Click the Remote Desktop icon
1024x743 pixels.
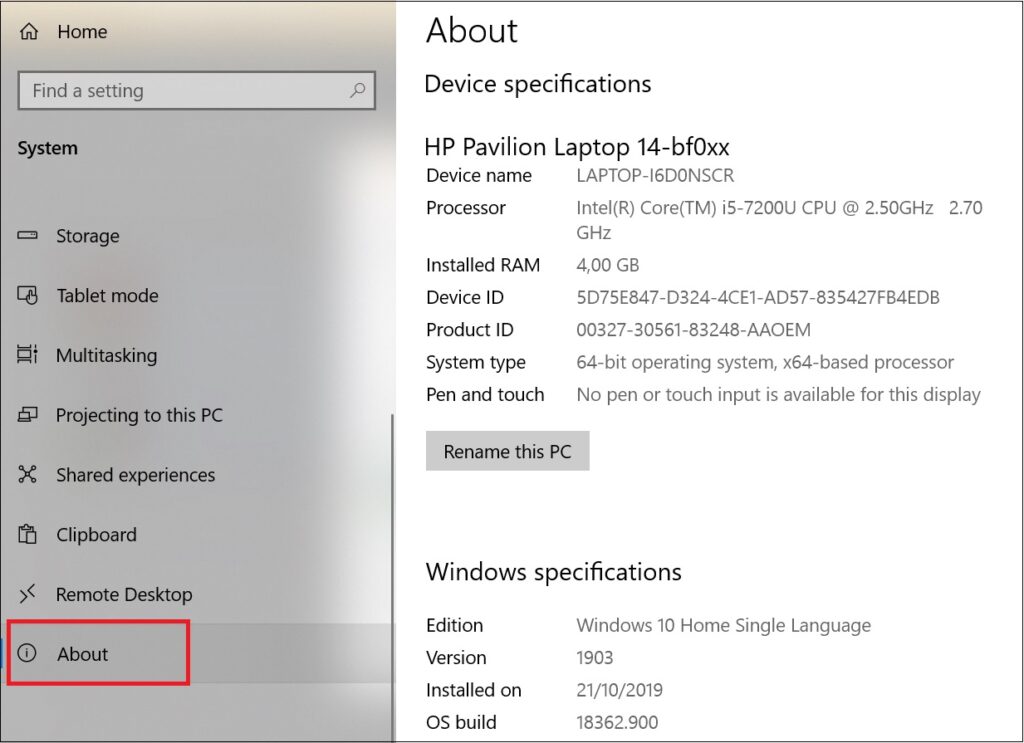(x=29, y=595)
